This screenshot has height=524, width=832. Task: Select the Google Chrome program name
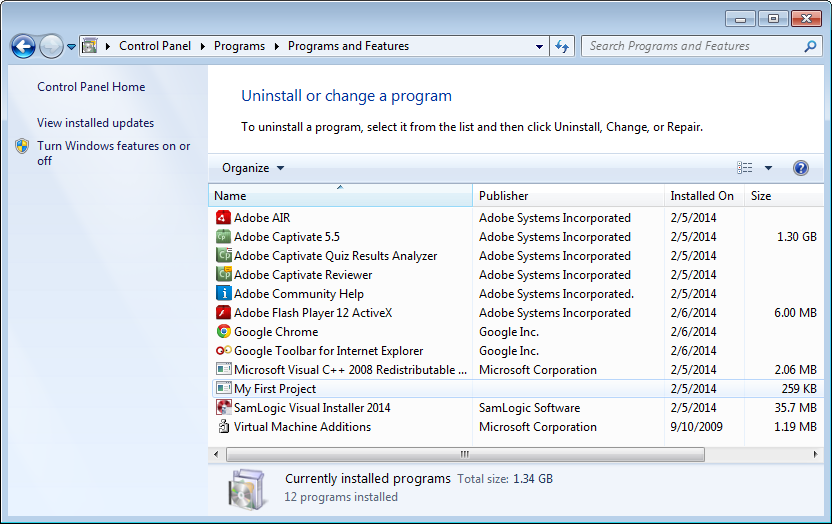[x=276, y=333]
